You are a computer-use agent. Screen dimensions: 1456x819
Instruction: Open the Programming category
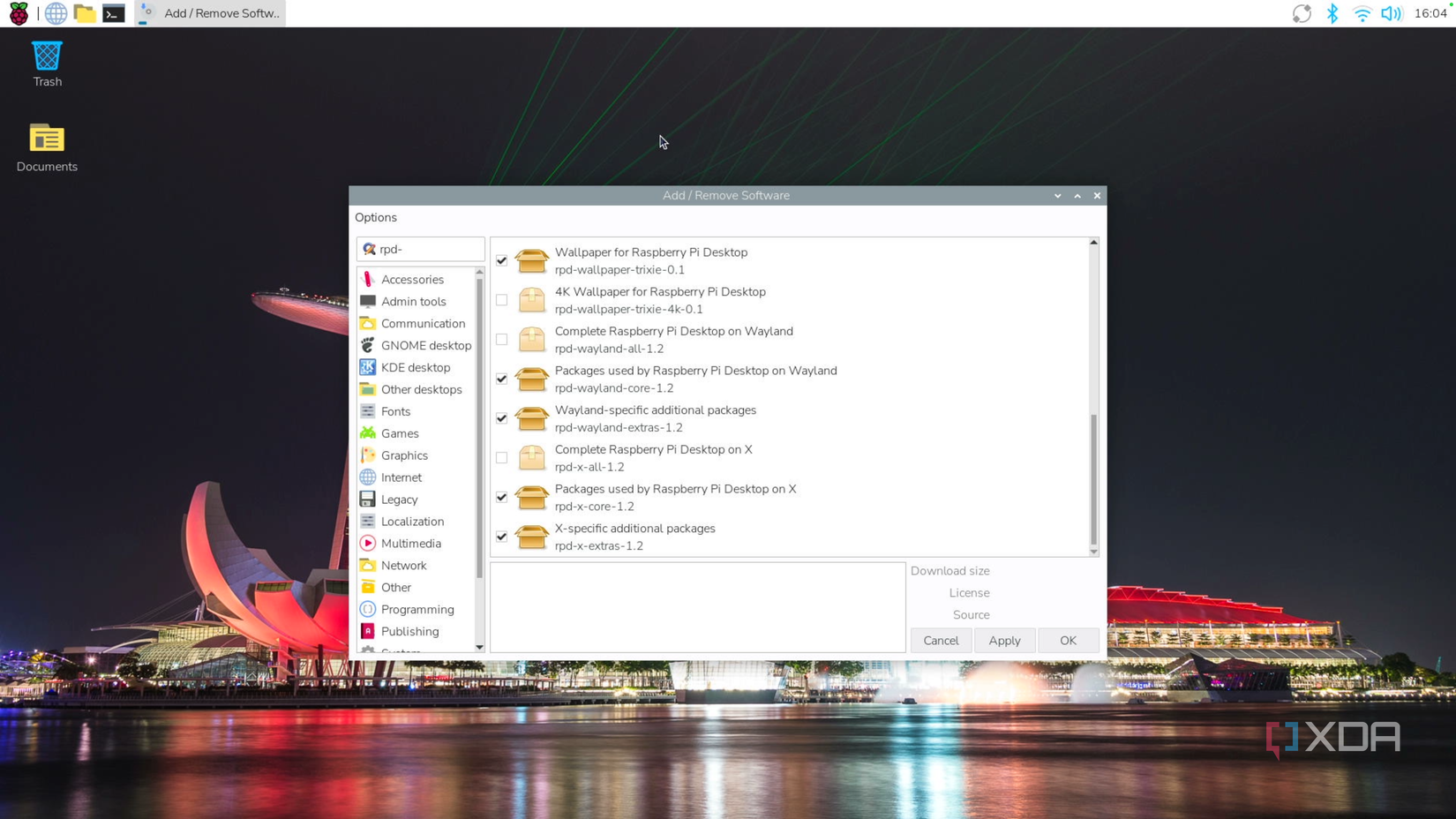click(x=417, y=609)
